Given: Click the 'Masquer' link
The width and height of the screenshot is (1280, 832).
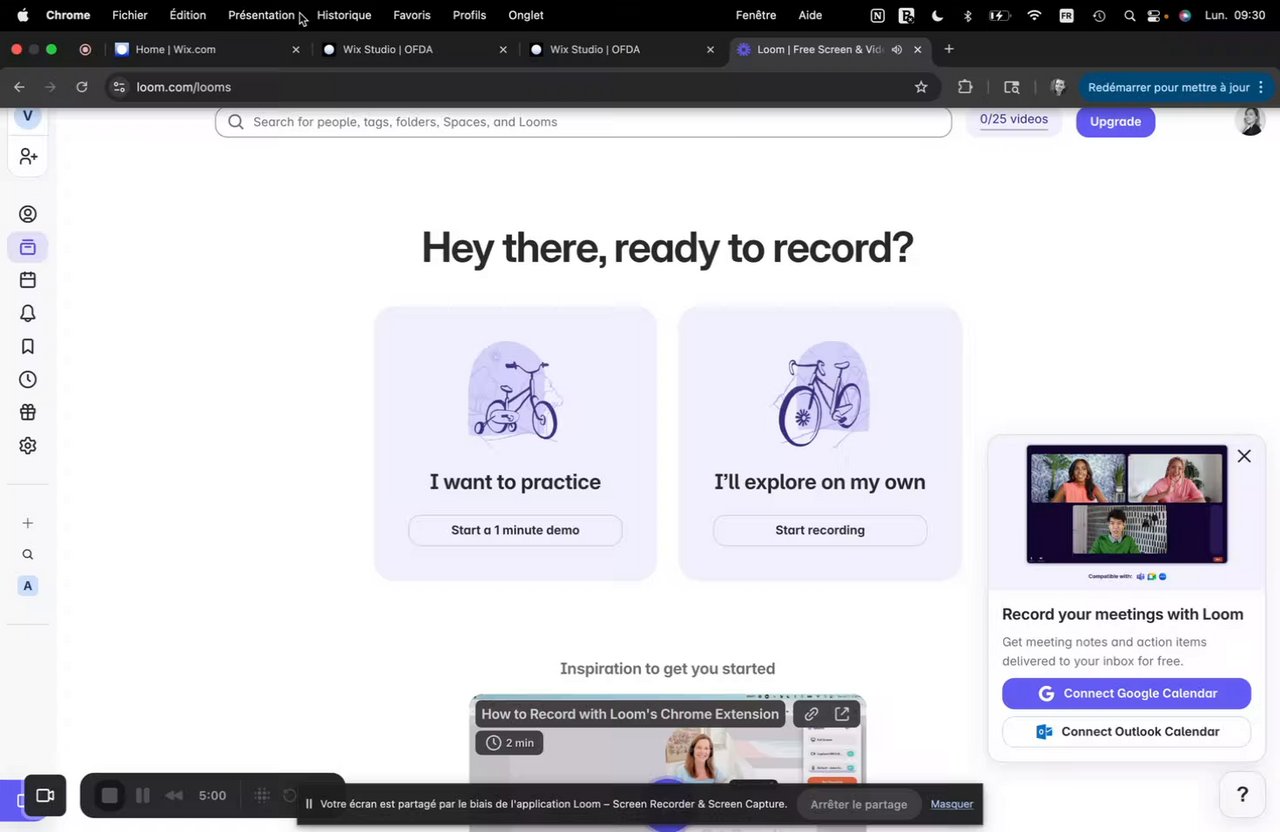Looking at the screenshot, I should tap(952, 804).
